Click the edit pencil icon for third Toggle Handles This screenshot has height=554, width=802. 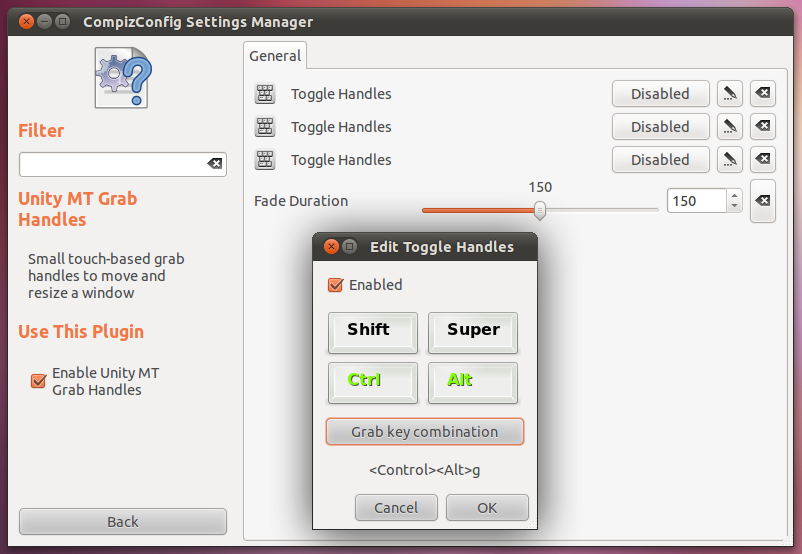[730, 160]
